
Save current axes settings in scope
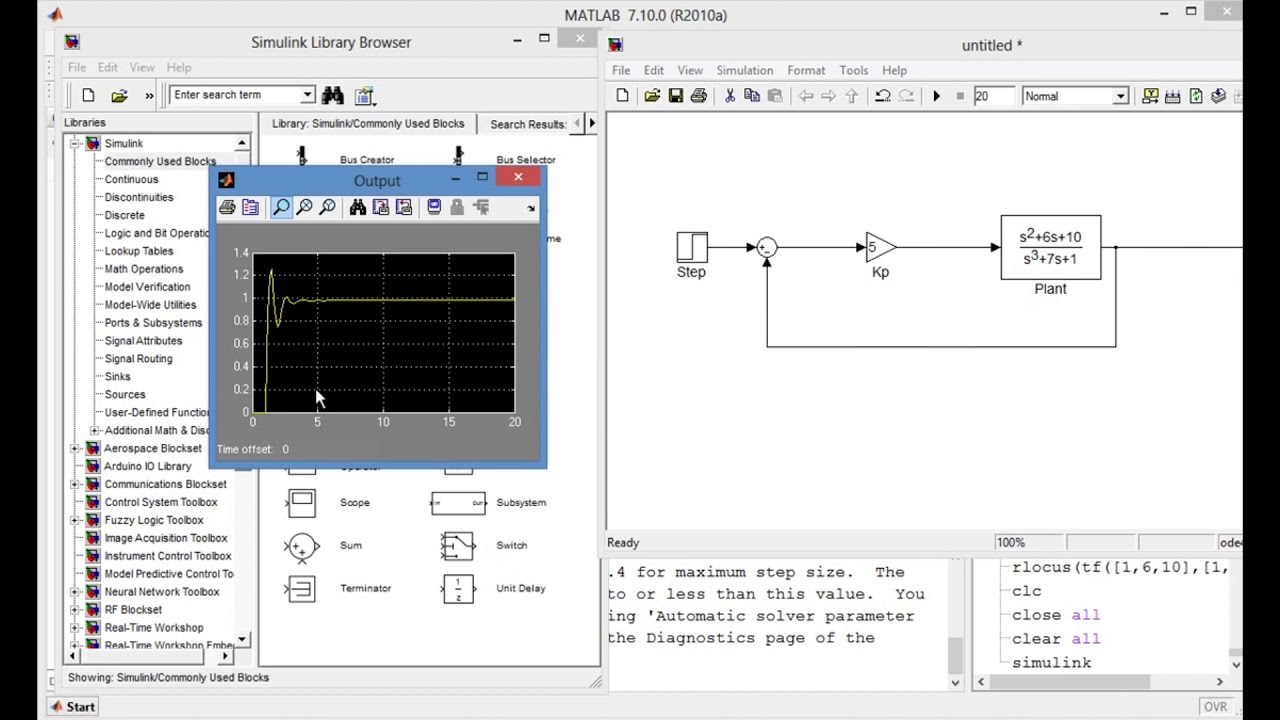point(380,207)
